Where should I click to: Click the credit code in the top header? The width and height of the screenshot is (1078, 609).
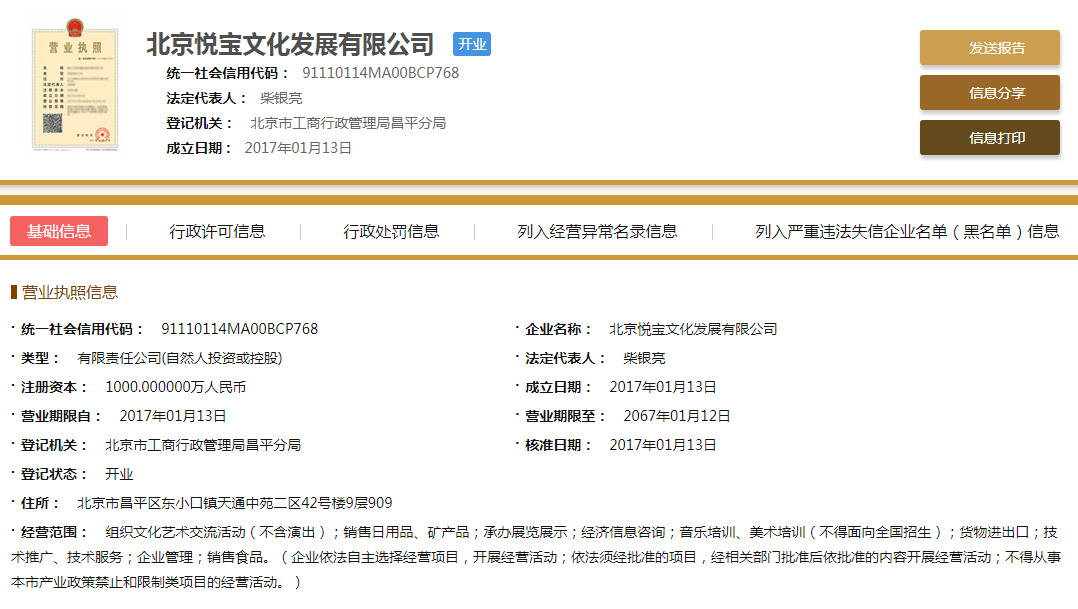(380, 73)
